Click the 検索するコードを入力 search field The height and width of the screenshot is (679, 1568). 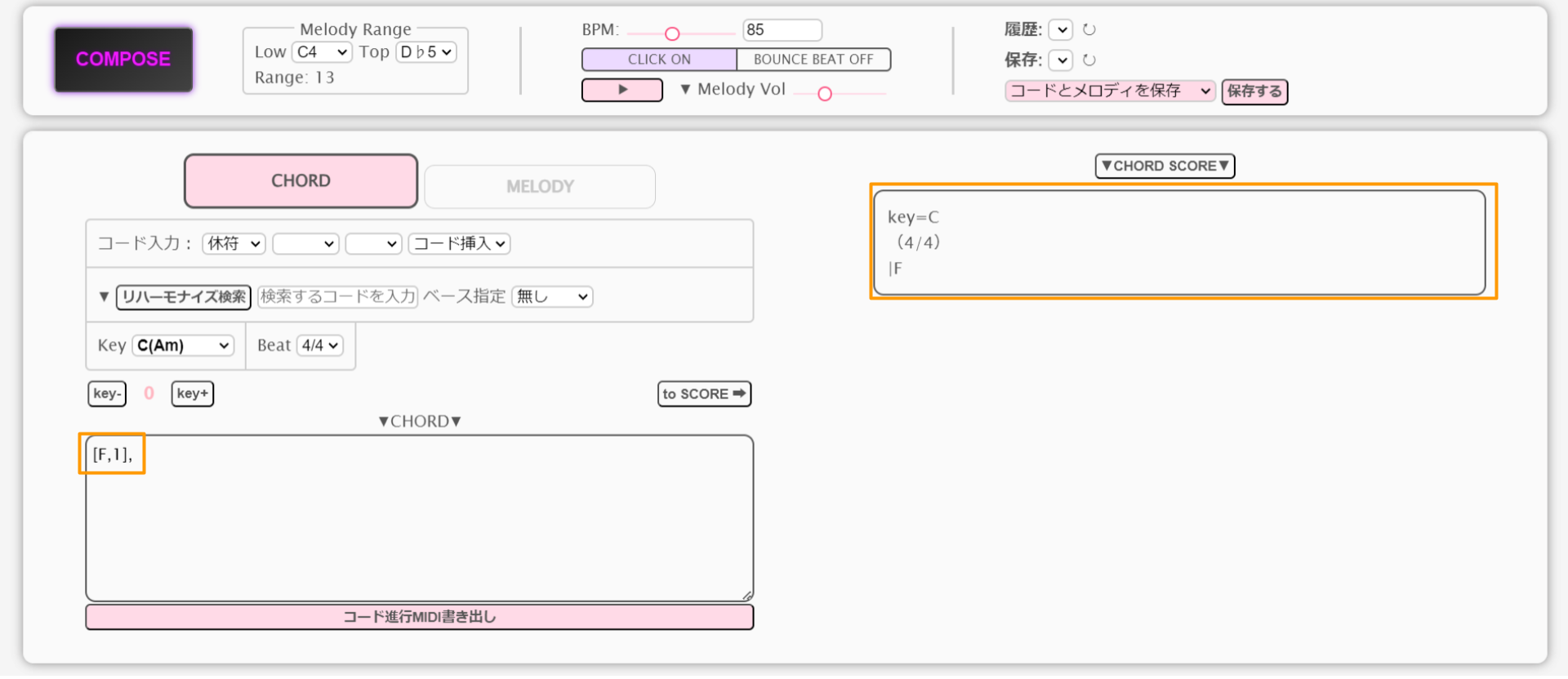point(337,297)
